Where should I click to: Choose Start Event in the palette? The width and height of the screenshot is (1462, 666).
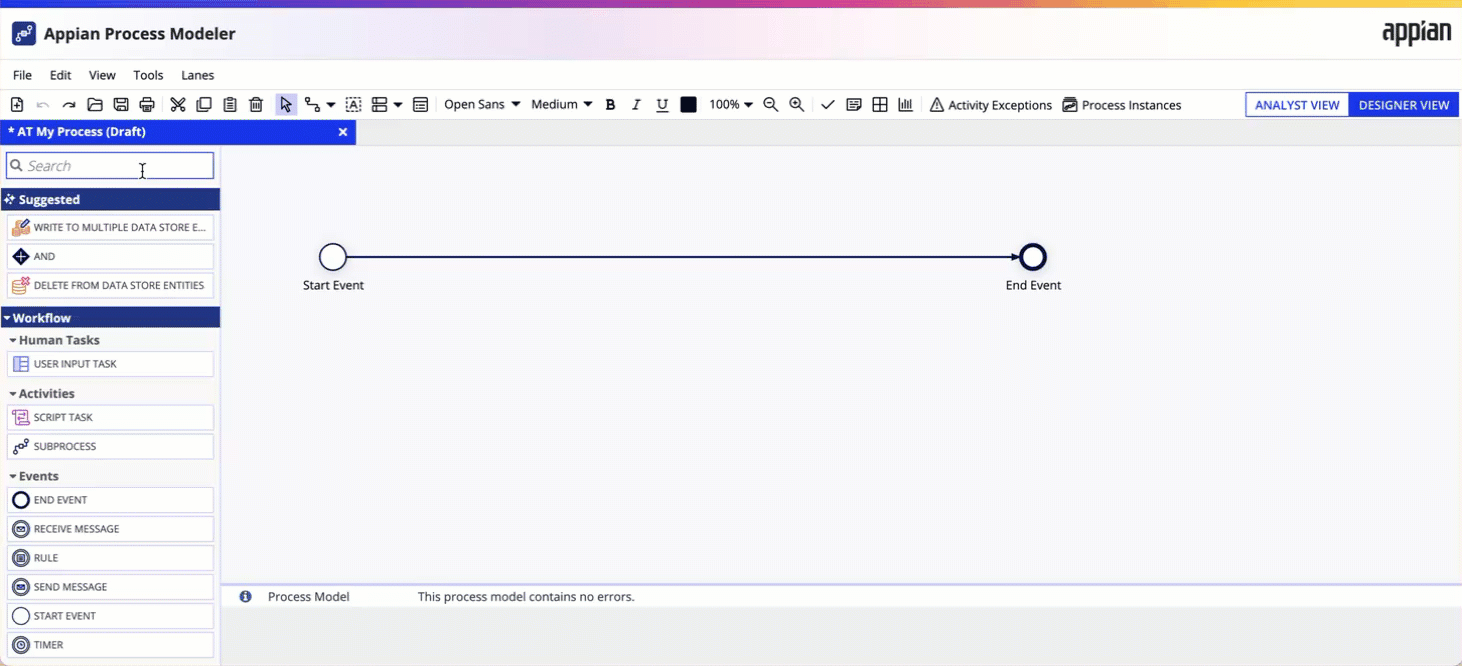click(110, 616)
